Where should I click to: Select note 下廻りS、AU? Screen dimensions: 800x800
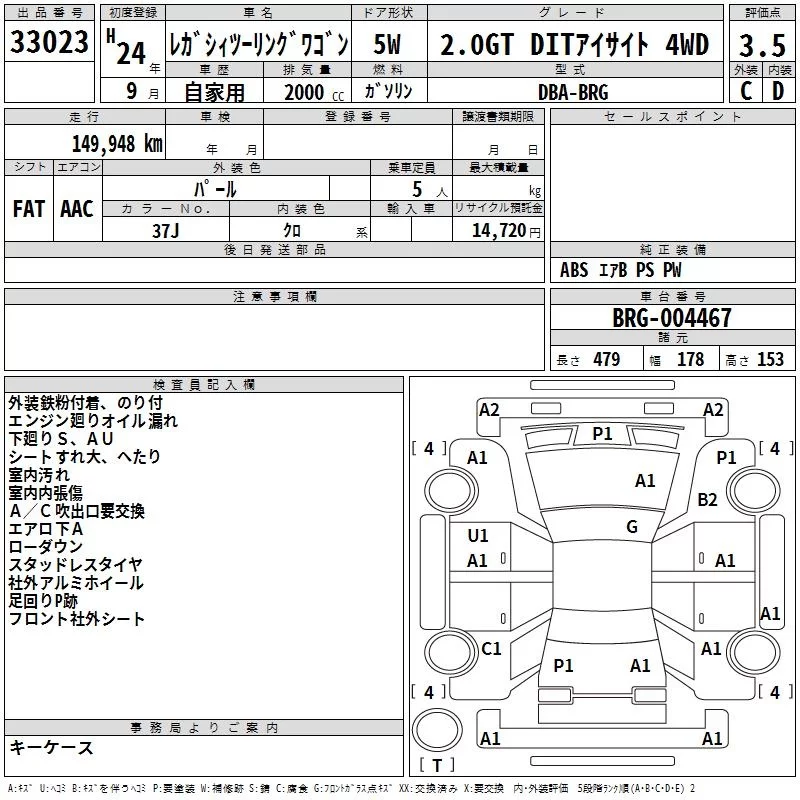pyautogui.click(x=61, y=439)
